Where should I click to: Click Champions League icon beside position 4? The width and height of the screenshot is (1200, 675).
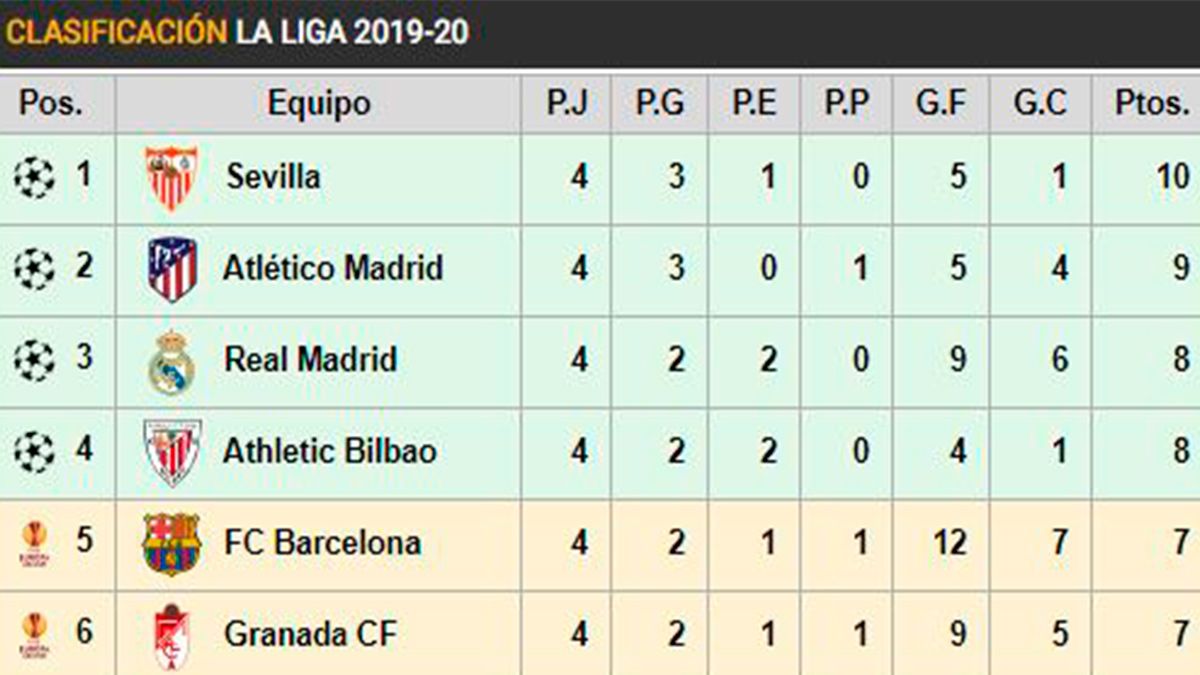34,452
